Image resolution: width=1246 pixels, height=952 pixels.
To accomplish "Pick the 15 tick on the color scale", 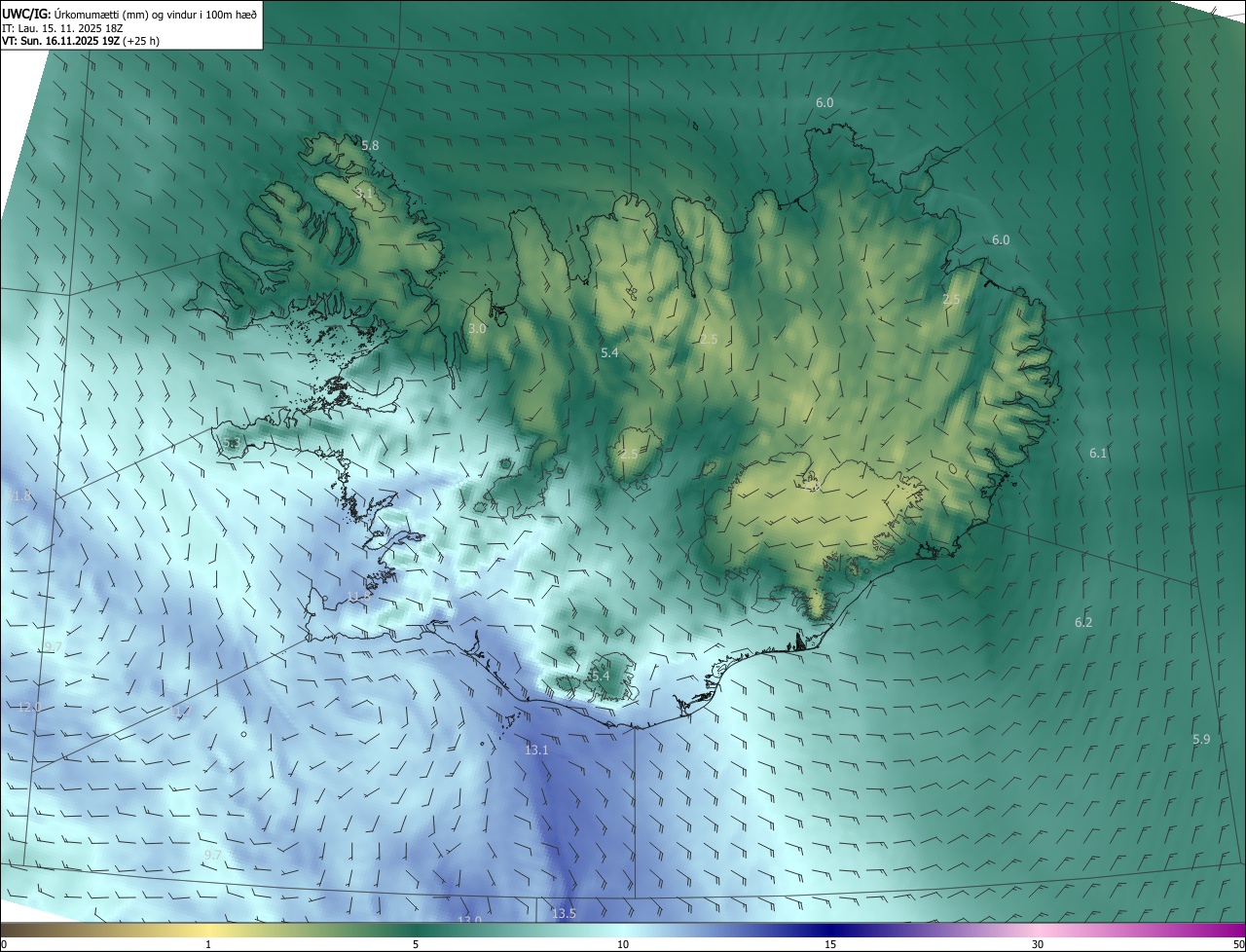I will [830, 944].
